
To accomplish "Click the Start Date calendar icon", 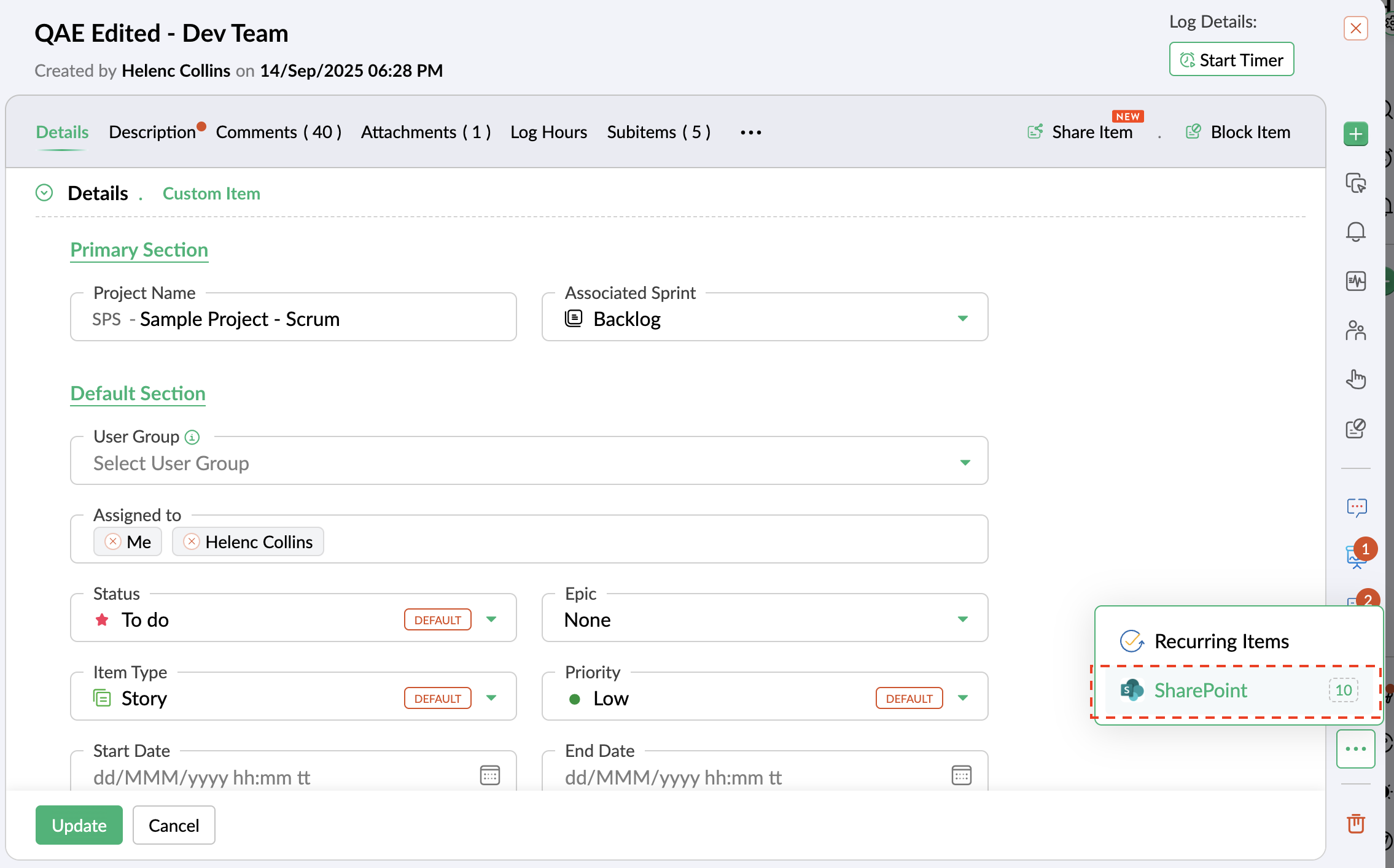I will point(489,775).
